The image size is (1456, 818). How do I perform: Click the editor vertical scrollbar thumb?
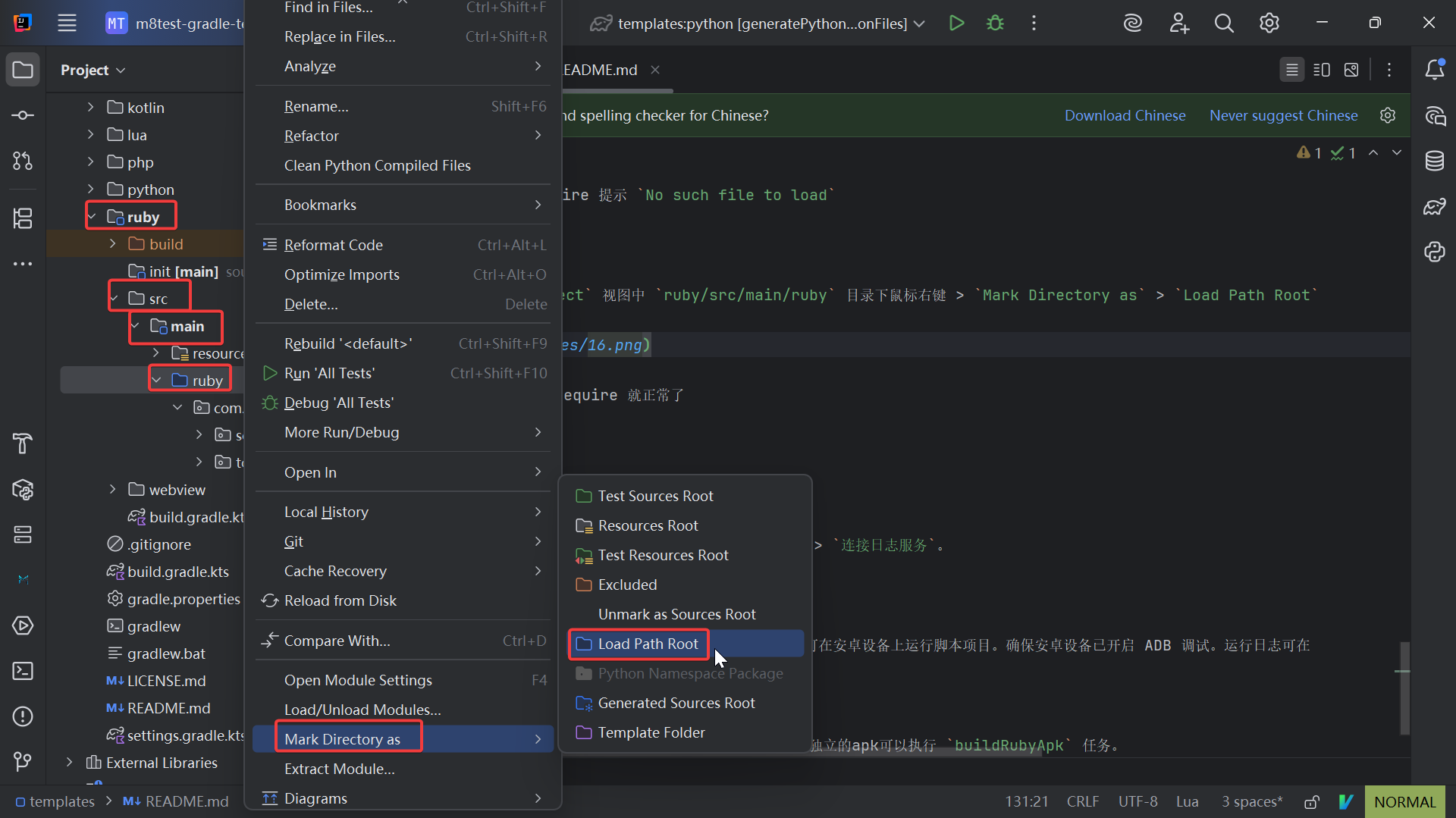point(1404,687)
